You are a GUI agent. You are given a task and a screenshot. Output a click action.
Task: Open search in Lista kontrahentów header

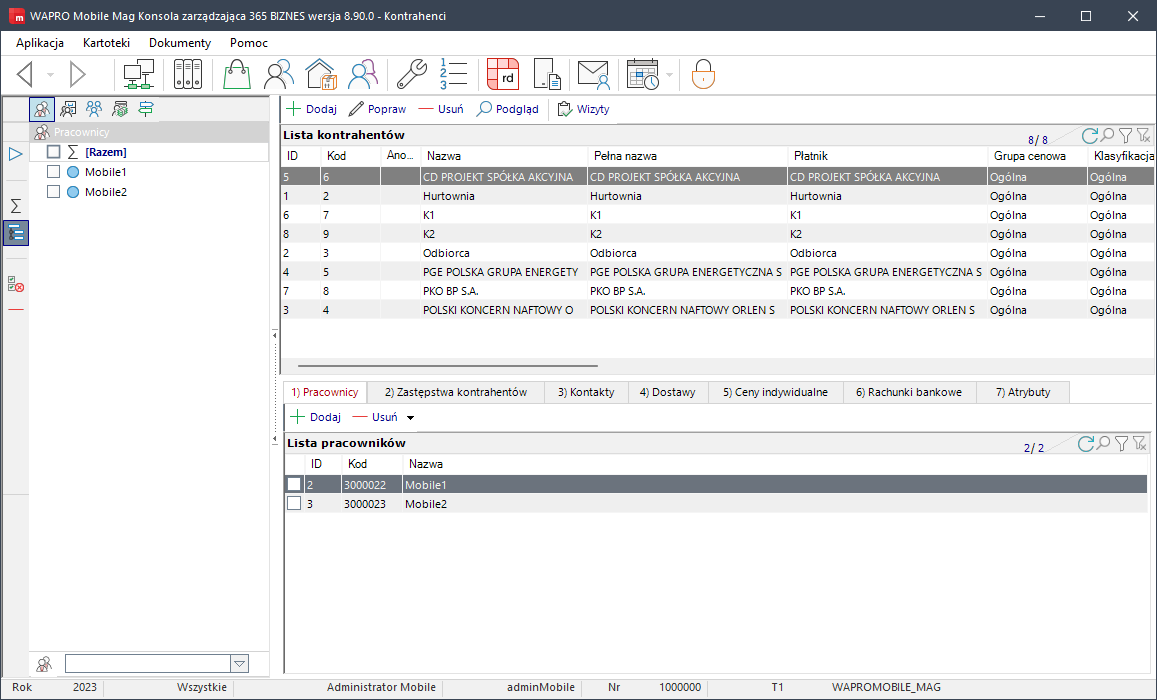point(1107,136)
